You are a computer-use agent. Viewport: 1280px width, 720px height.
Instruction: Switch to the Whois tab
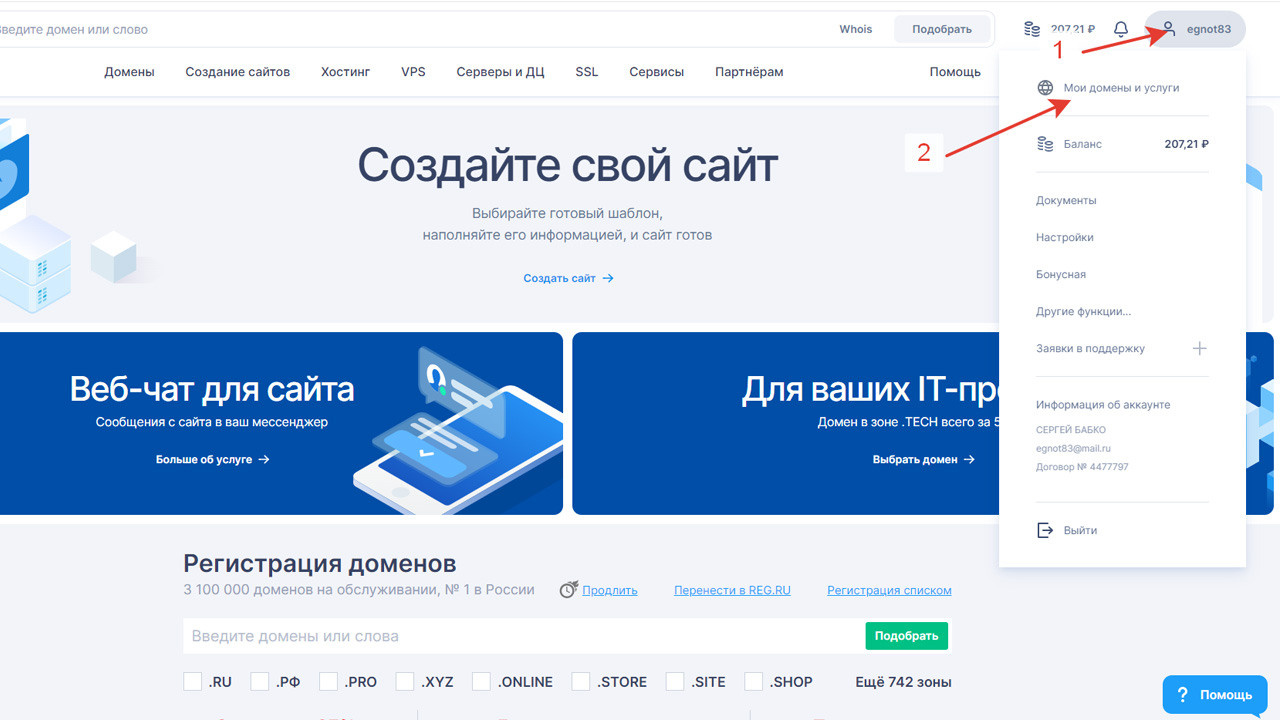855,29
